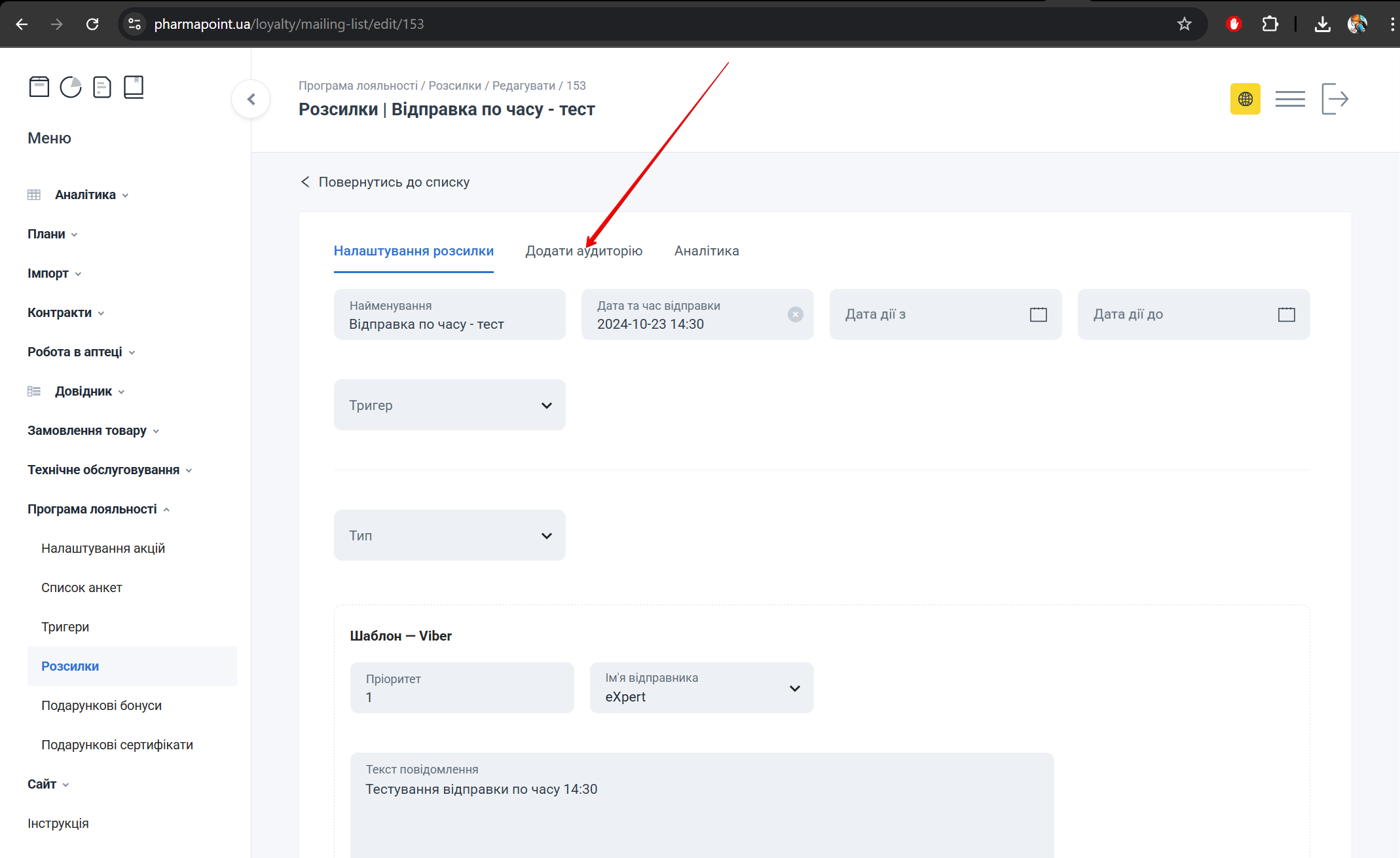Image resolution: width=1400 pixels, height=858 pixels.
Task: Open Подарункові бонуси in the sidebar
Action: pos(101,705)
